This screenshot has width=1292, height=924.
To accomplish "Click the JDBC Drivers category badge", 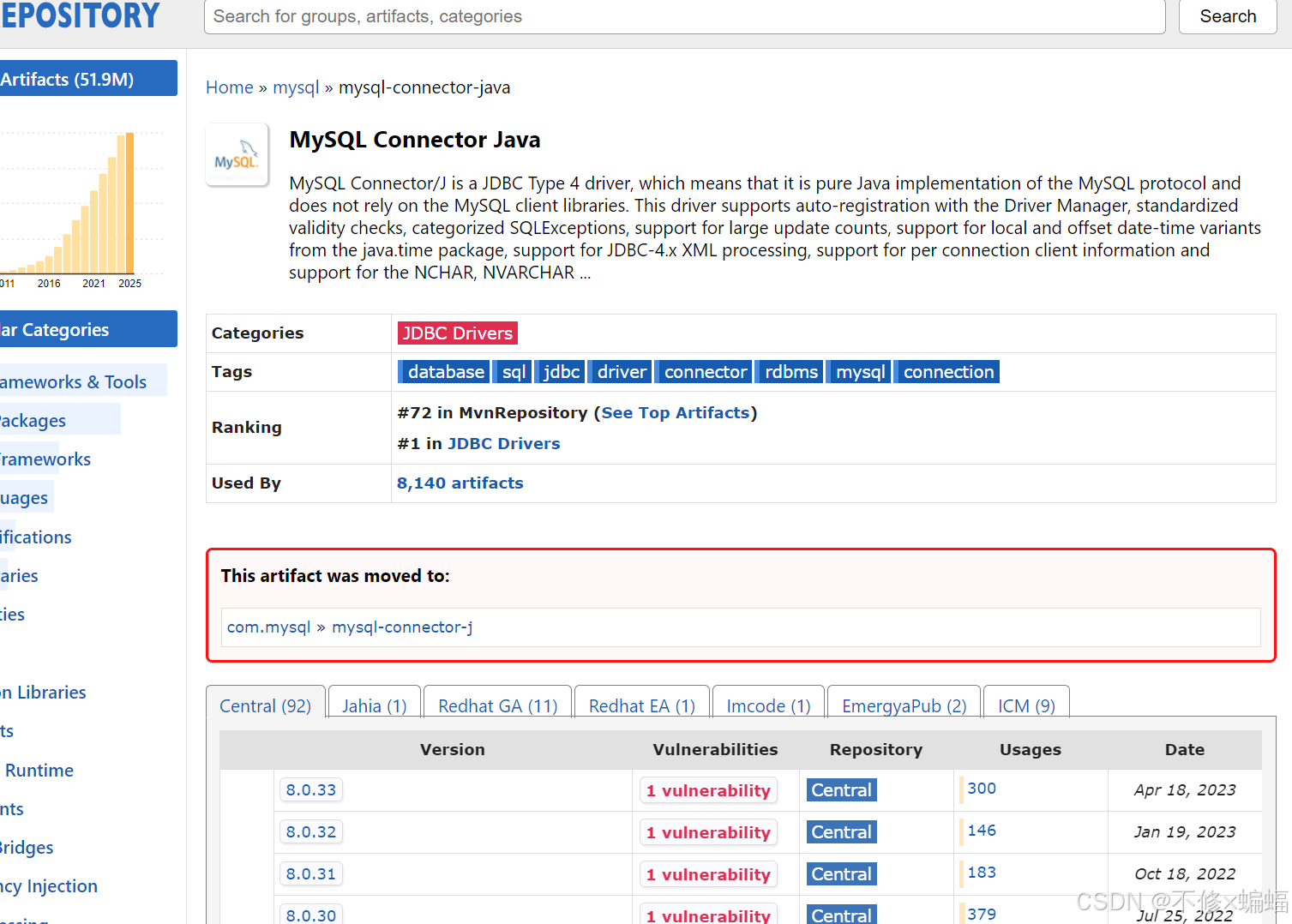I will tap(457, 333).
